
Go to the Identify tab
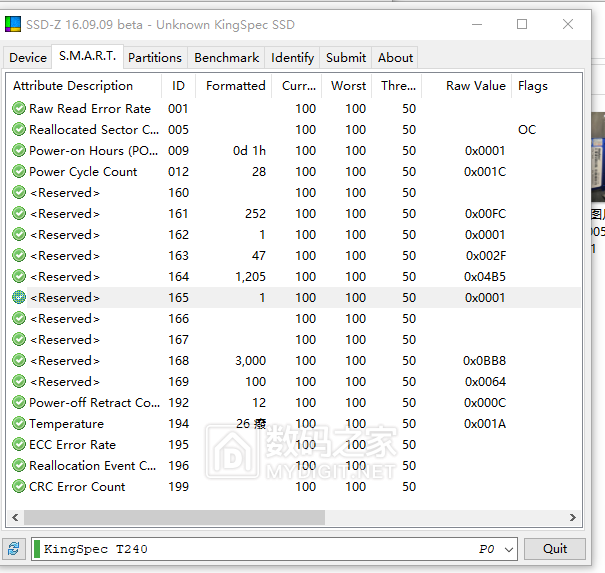[292, 57]
